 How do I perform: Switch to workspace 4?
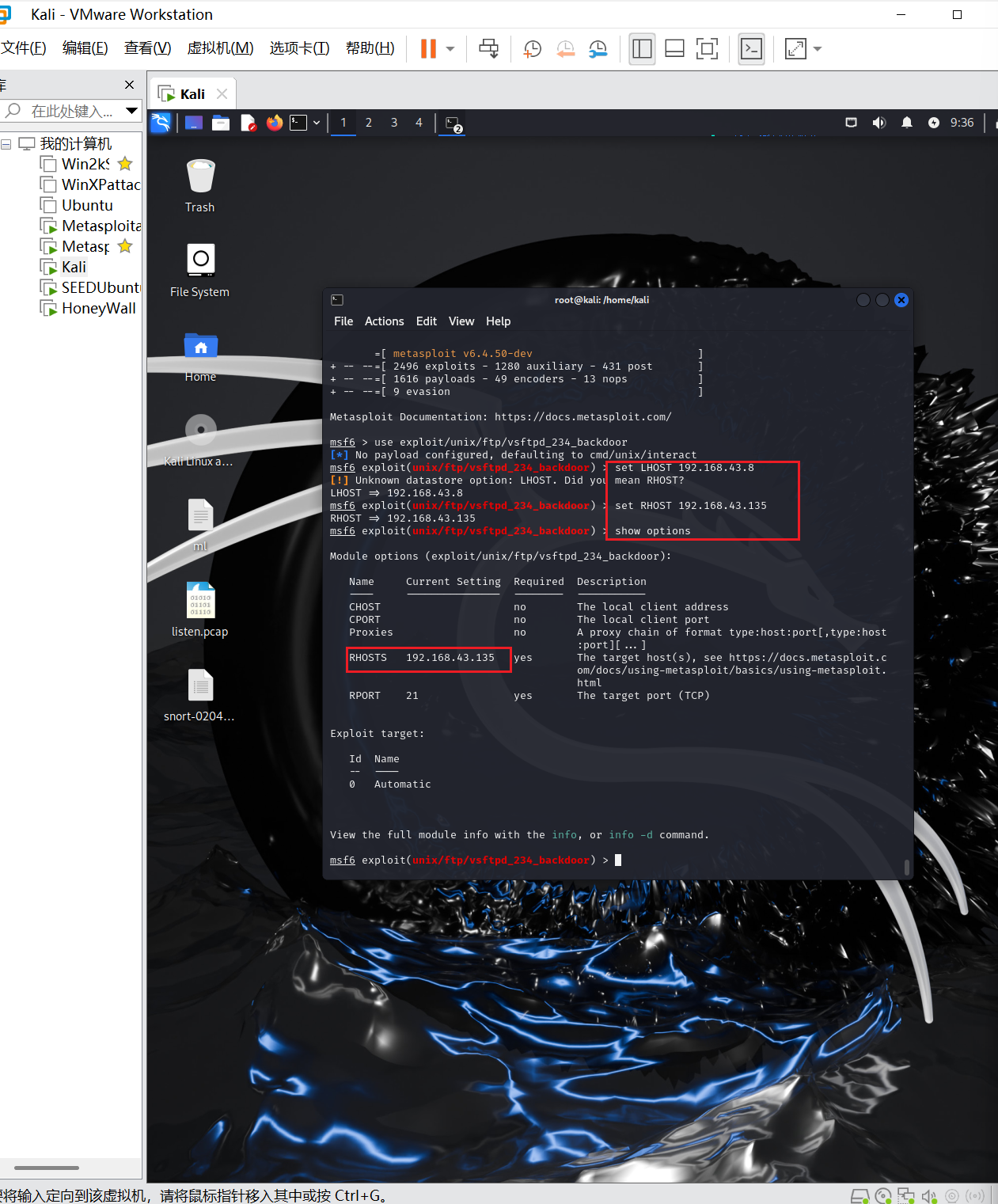(x=419, y=123)
